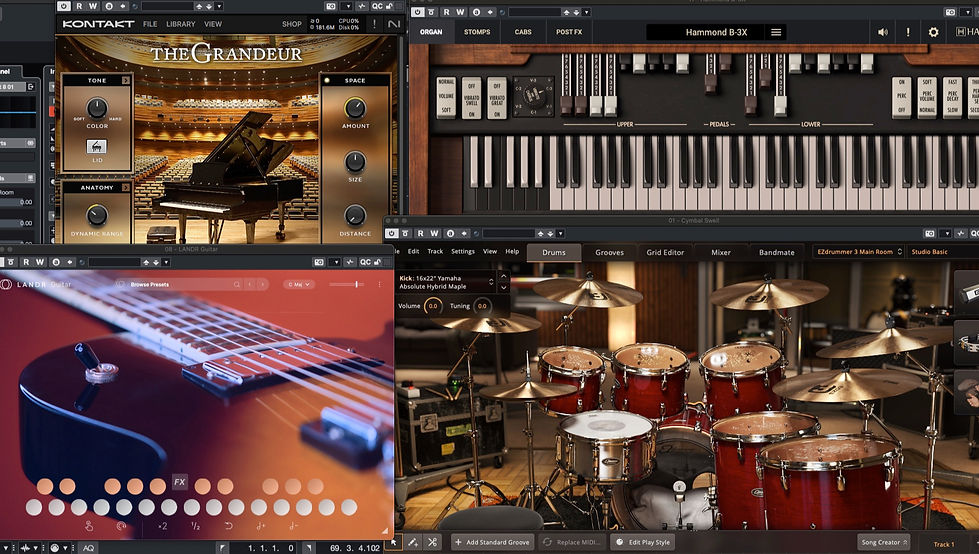Open the Song Creator dropdown in EZdrummer
The image size is (979, 554).
pos(883,542)
